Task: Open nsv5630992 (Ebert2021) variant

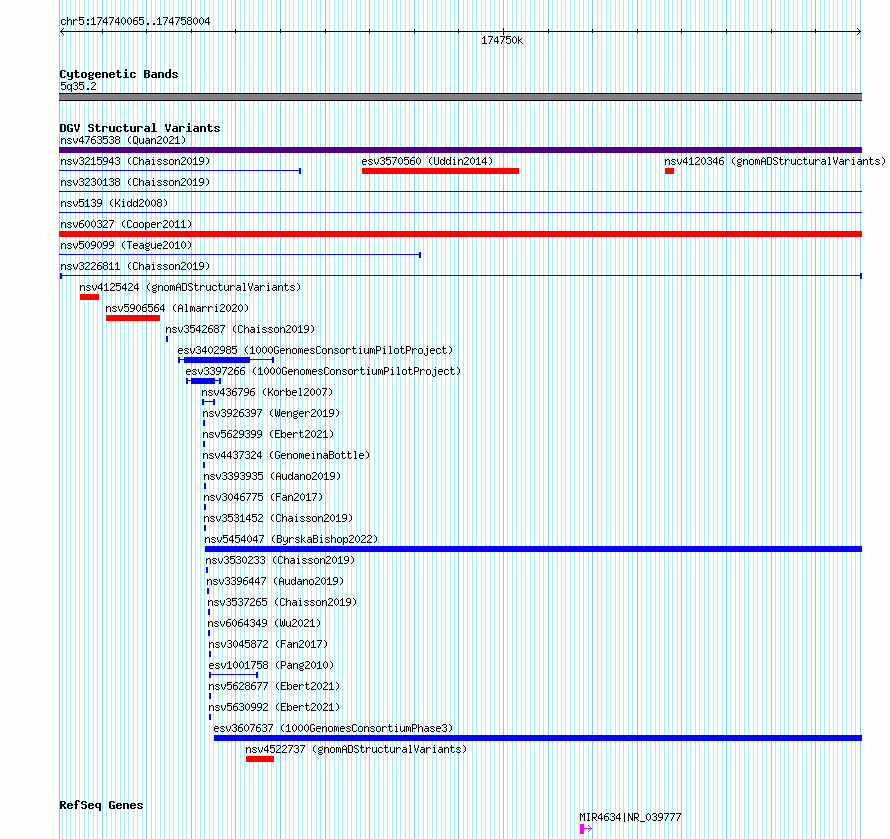Action: coord(274,707)
